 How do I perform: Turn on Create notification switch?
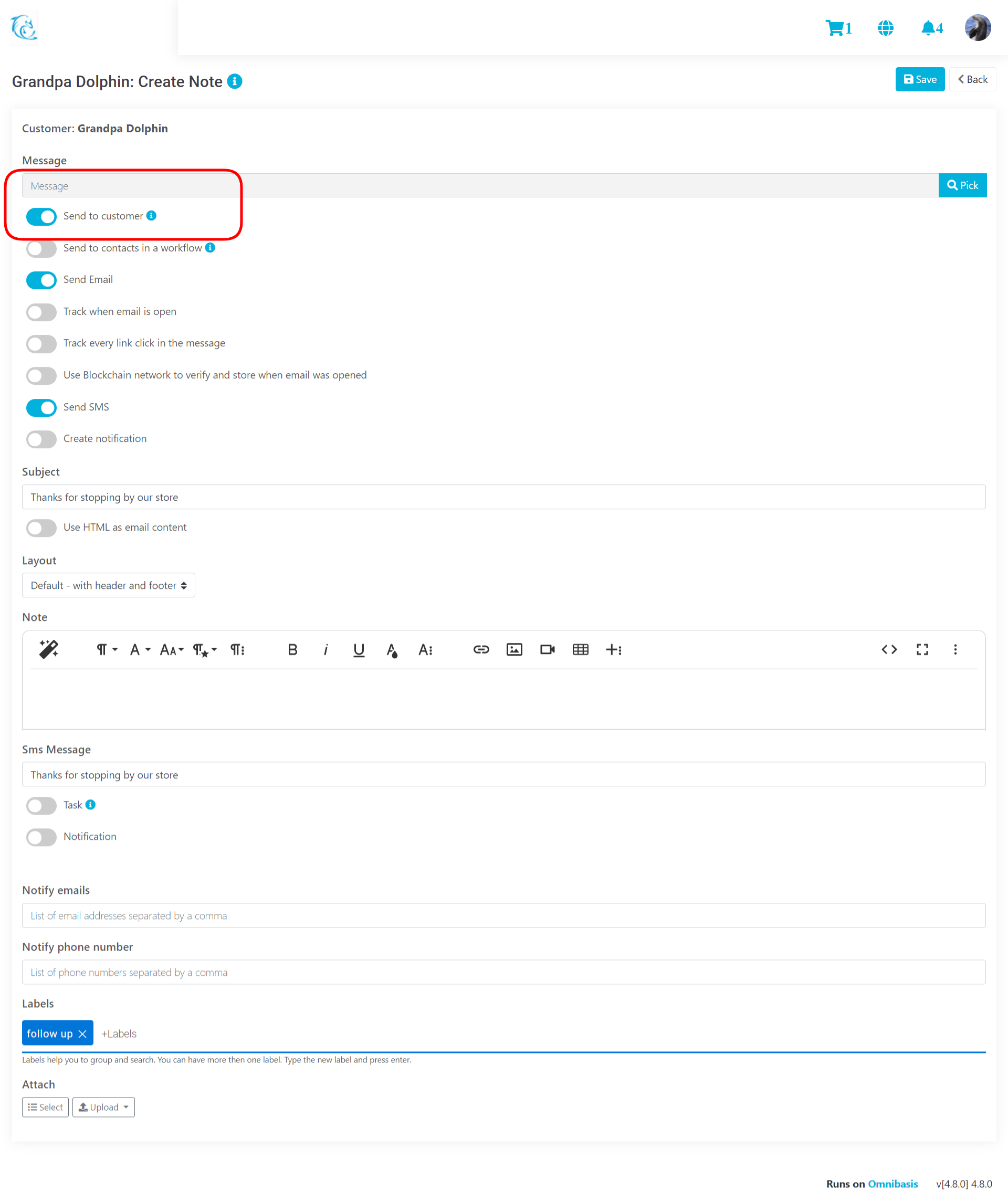41,439
